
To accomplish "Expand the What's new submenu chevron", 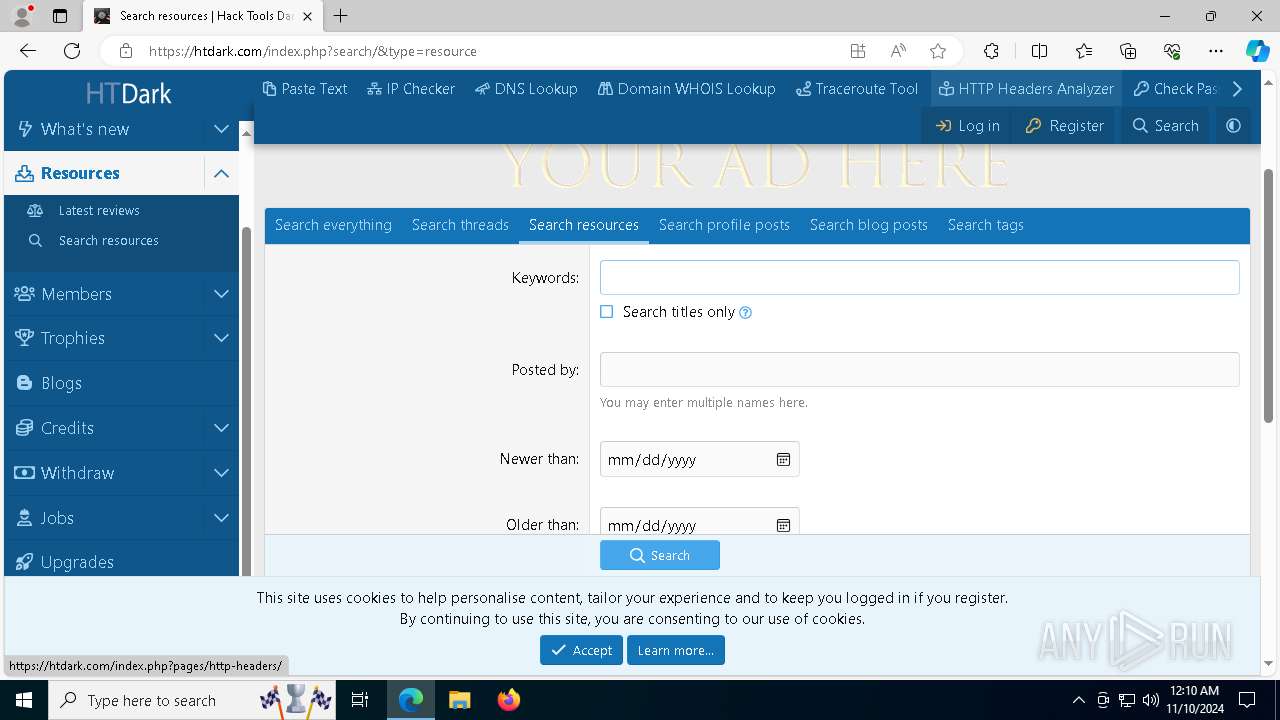I will pyautogui.click(x=221, y=129).
